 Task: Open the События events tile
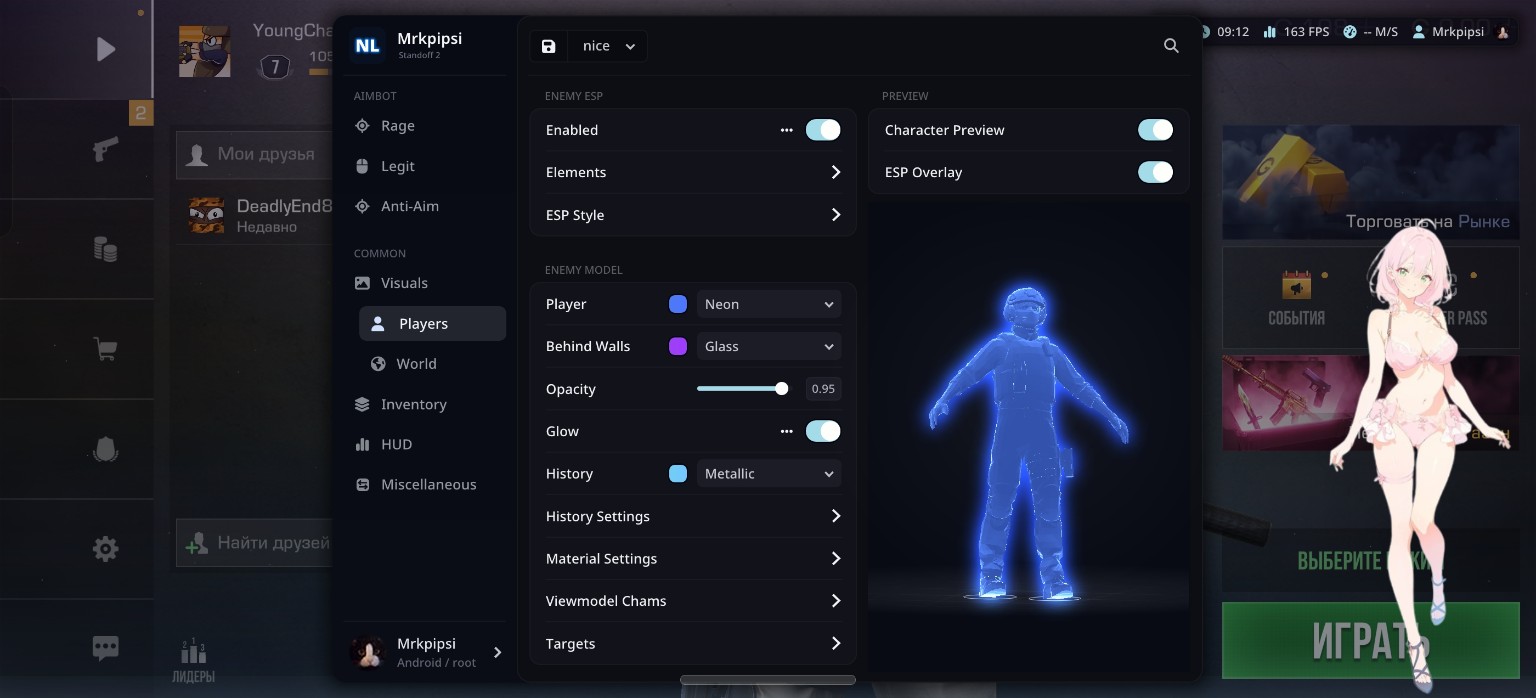1297,298
